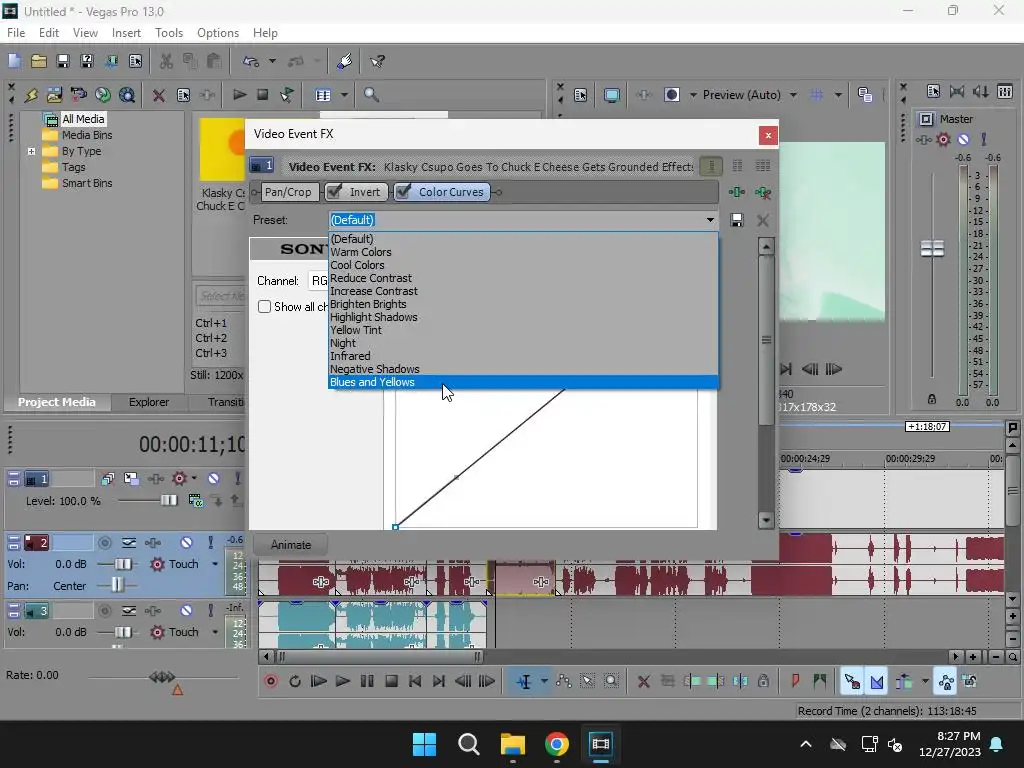Open Video Preview external monitor icon
The height and width of the screenshot is (768, 1024).
pyautogui.click(x=611, y=95)
